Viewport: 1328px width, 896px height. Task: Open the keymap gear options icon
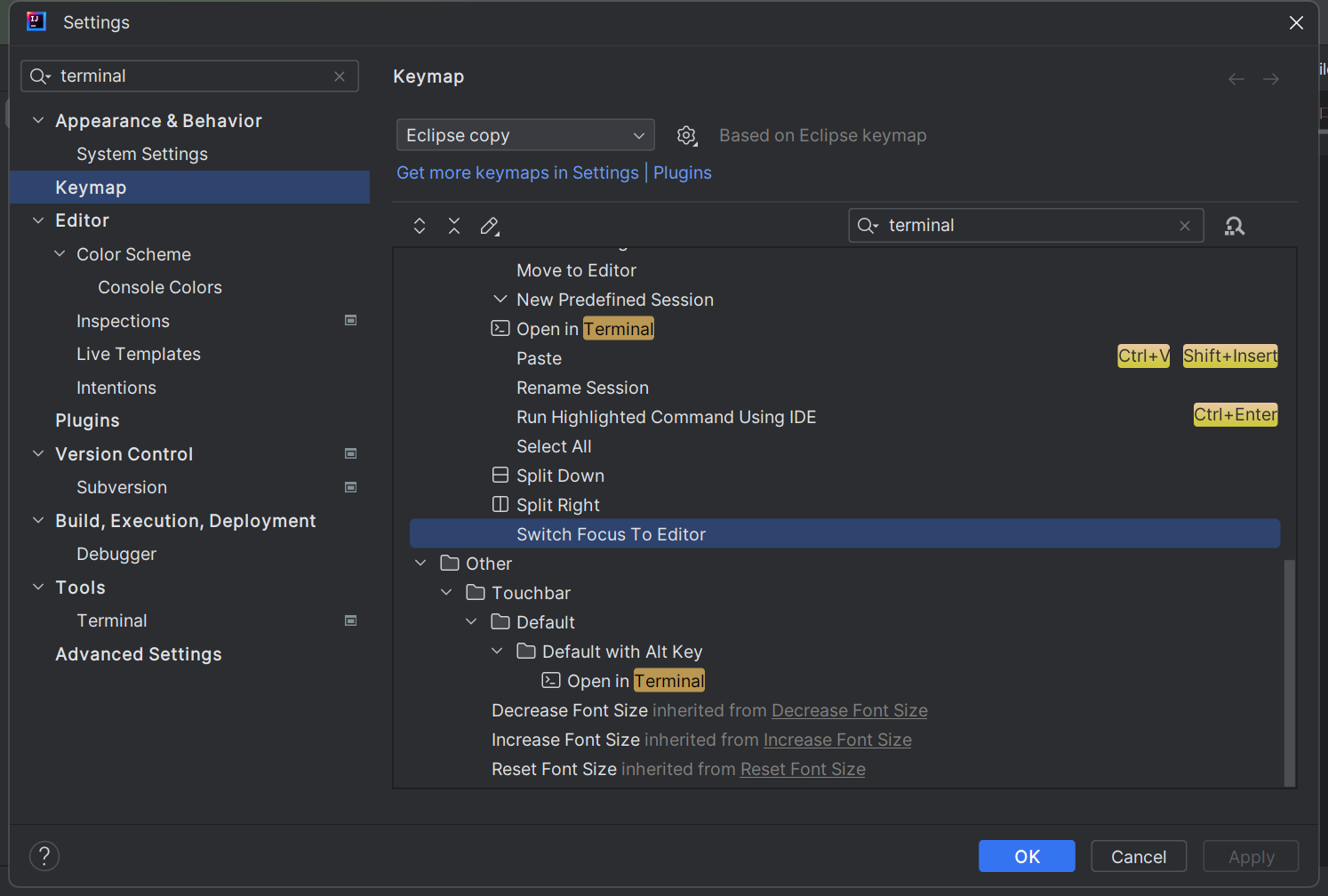tap(686, 135)
